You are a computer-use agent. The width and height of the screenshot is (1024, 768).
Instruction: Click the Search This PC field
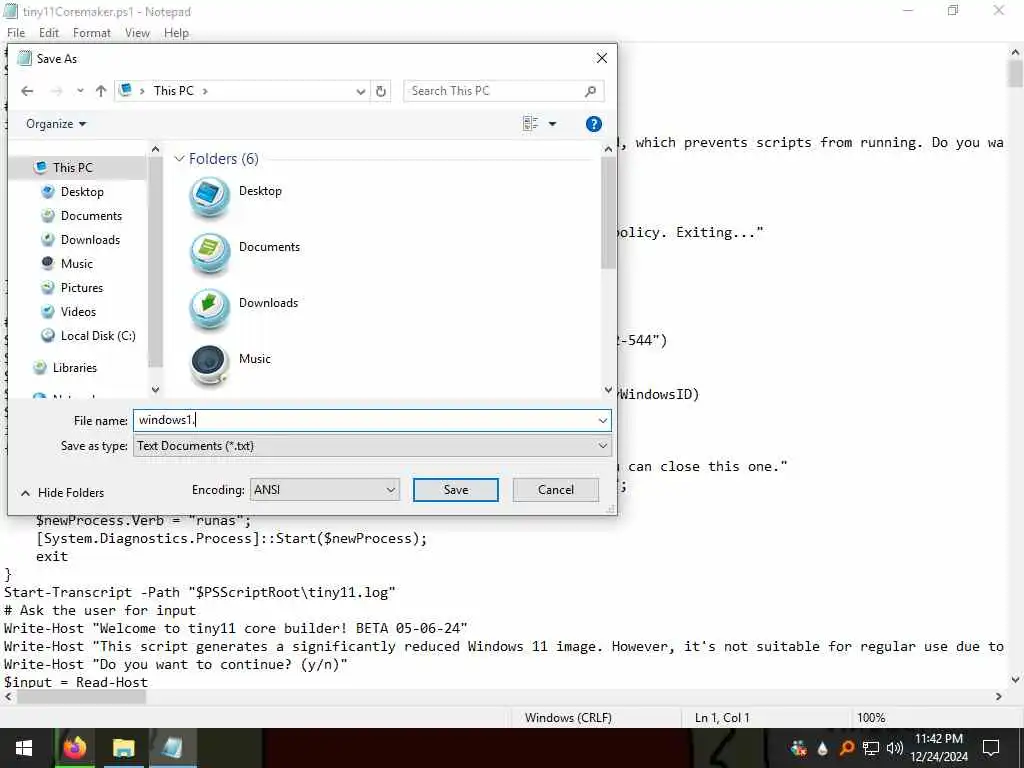[x=503, y=91]
